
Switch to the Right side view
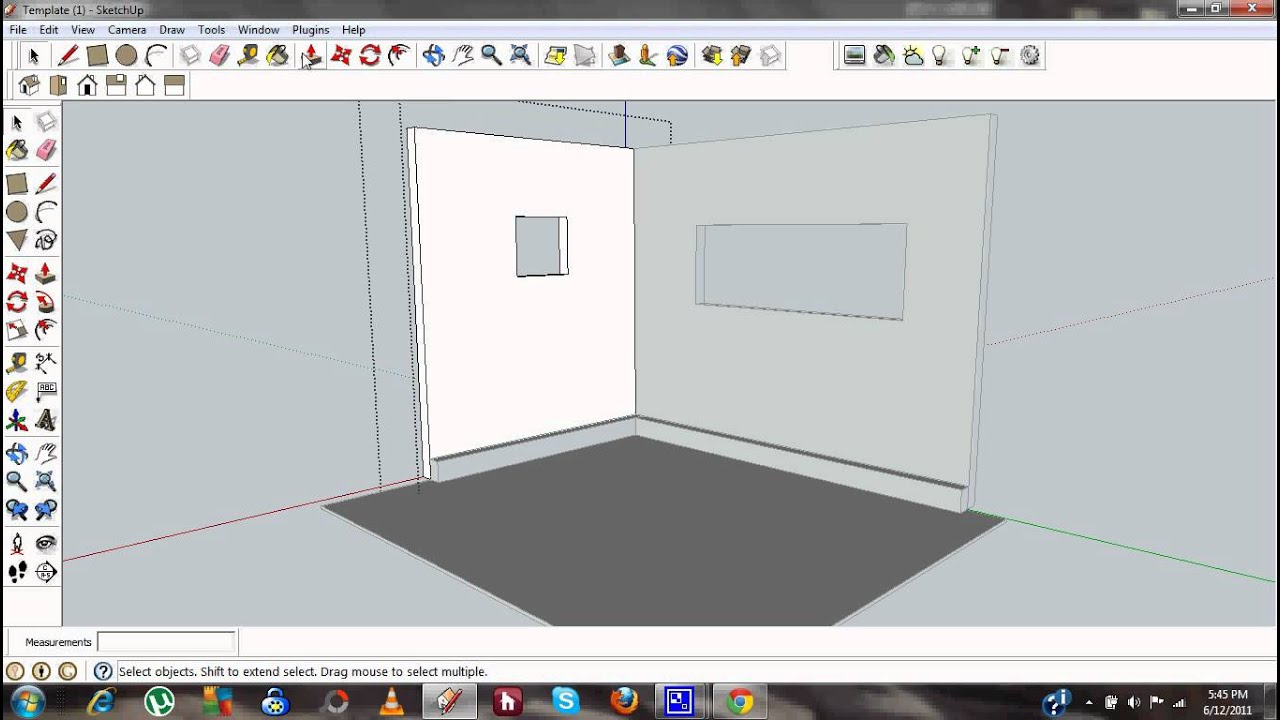coord(116,86)
